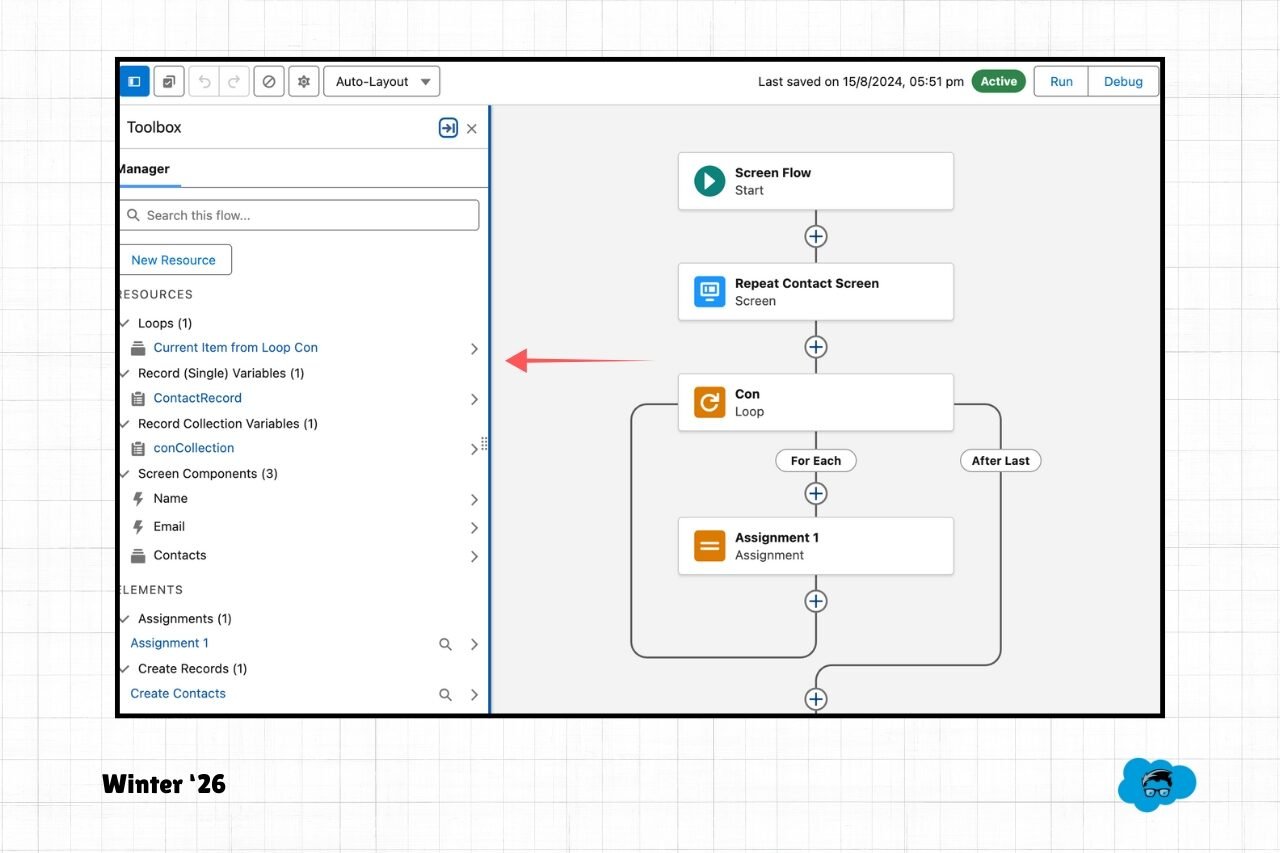Expand chevron beside Create Contacts
This screenshot has height=853, width=1280.
[474, 695]
